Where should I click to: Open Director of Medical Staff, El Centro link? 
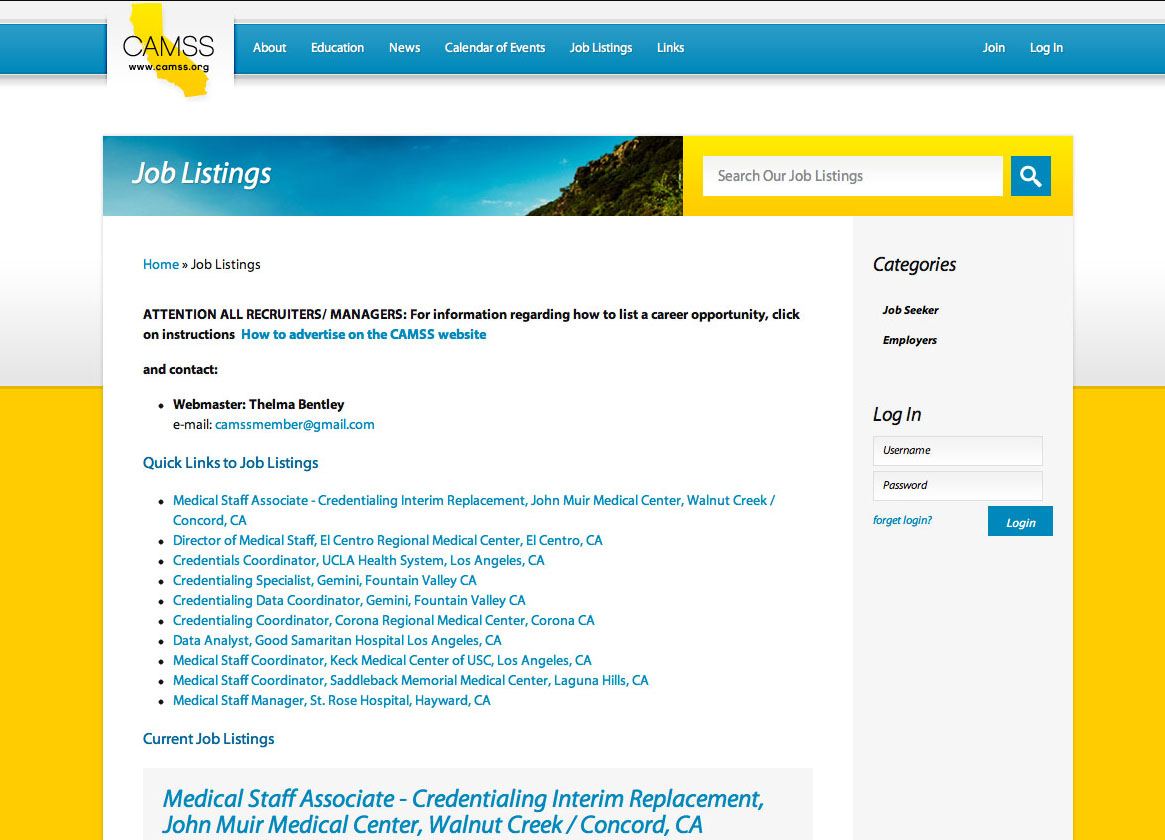coord(387,541)
